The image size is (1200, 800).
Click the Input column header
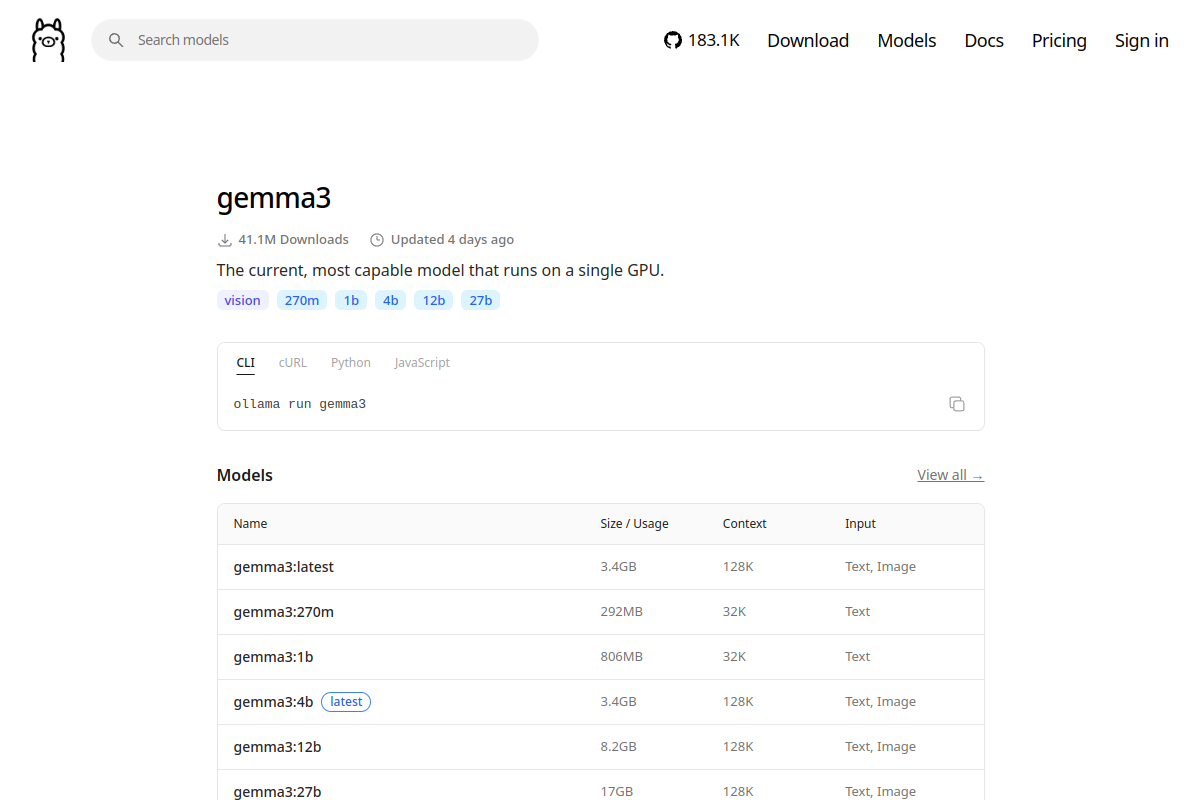(860, 524)
